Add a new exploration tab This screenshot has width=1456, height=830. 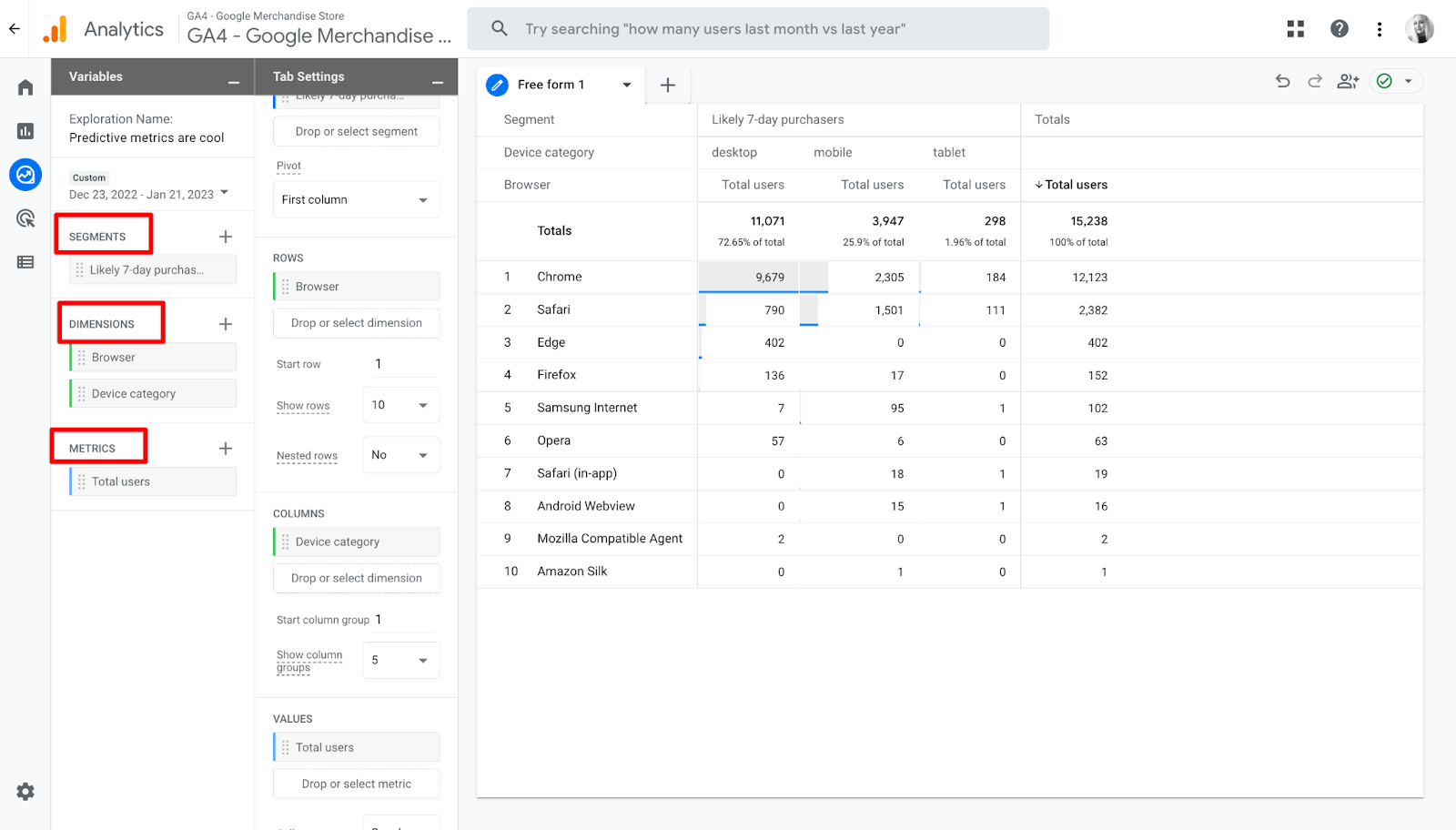[668, 85]
